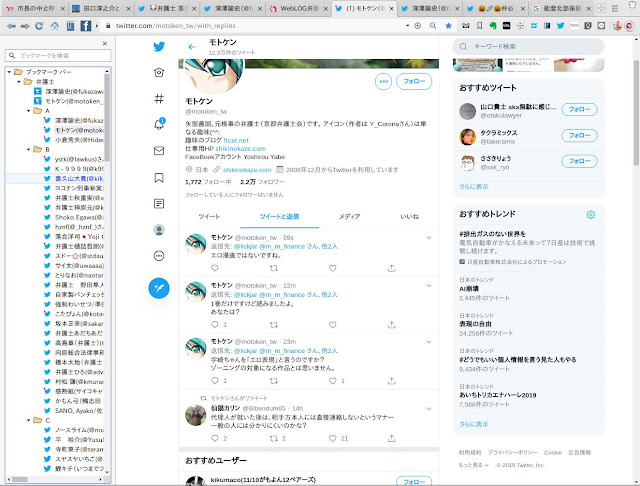Screen dimensions: 640x486
Task: Bookmark page with blue star icon
Action: click(x=448, y=26)
